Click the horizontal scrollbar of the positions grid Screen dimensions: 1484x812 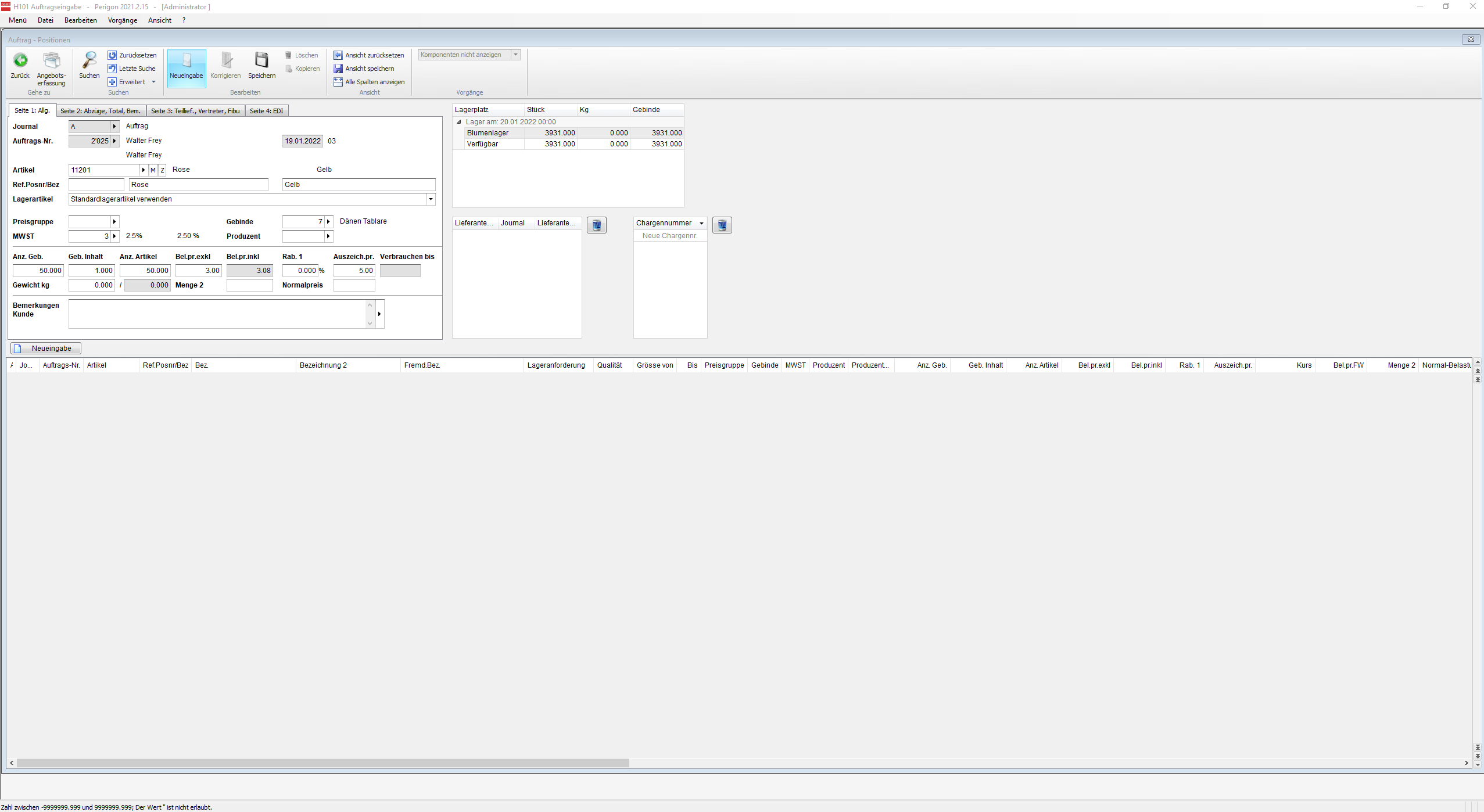[323, 763]
